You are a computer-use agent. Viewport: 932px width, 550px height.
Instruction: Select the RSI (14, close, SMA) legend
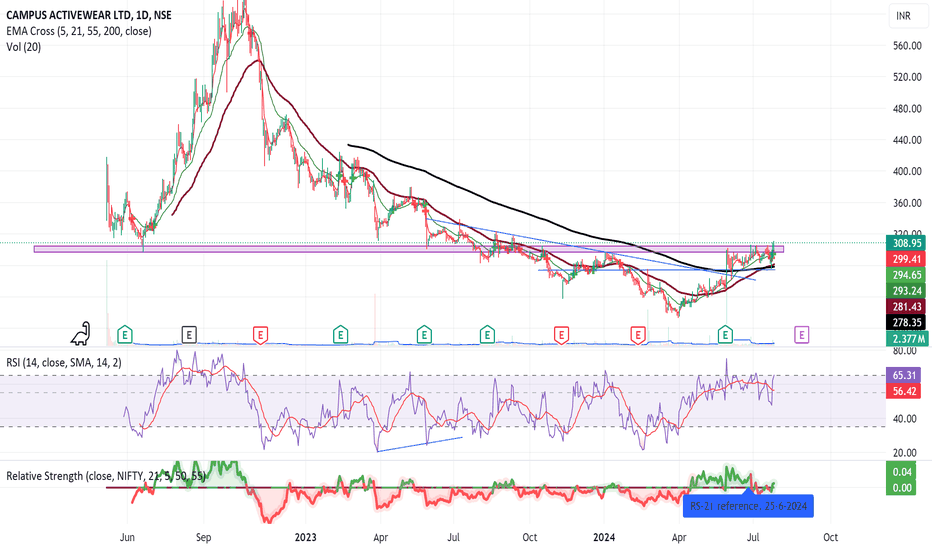[x=64, y=362]
